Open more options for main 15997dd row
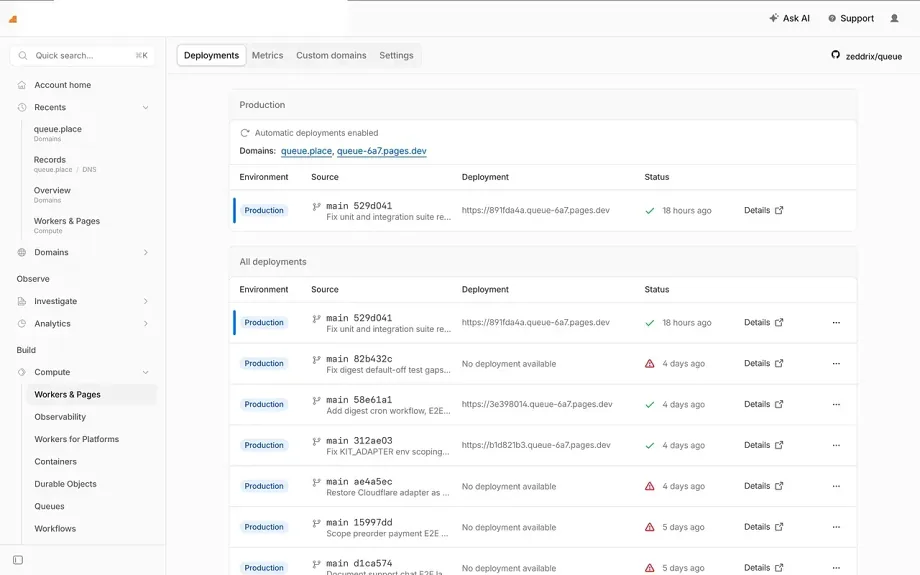920x575 pixels. [x=836, y=527]
